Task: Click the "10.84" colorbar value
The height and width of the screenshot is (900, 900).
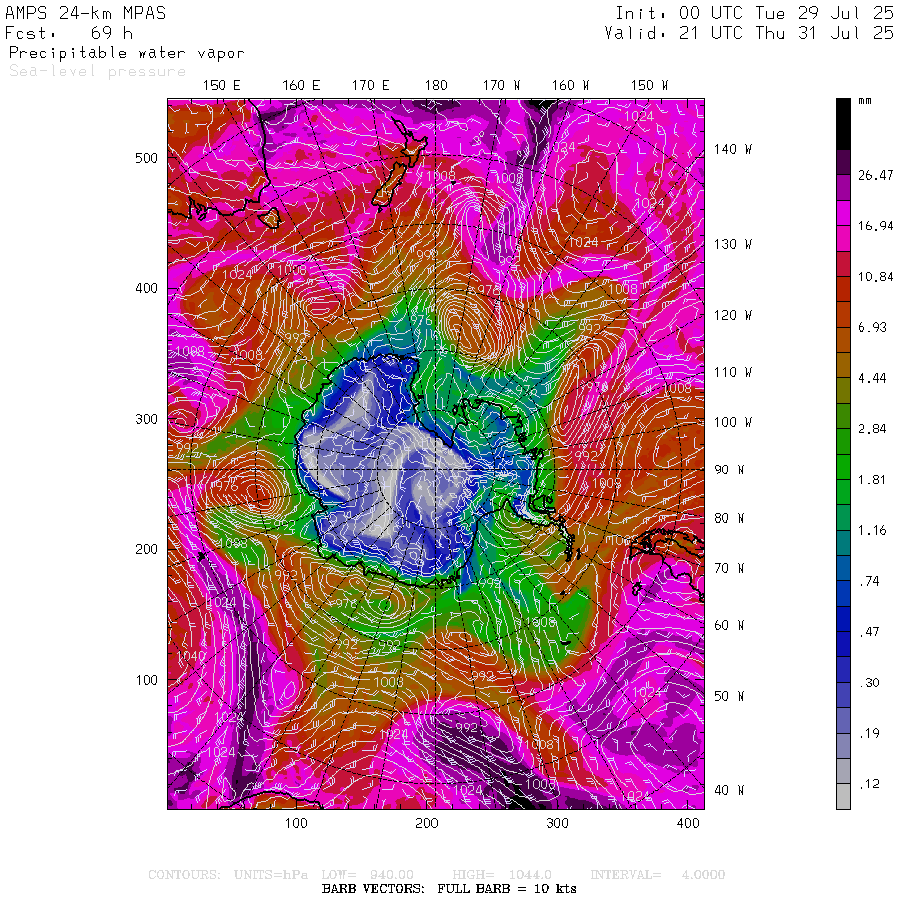Action: (875, 277)
